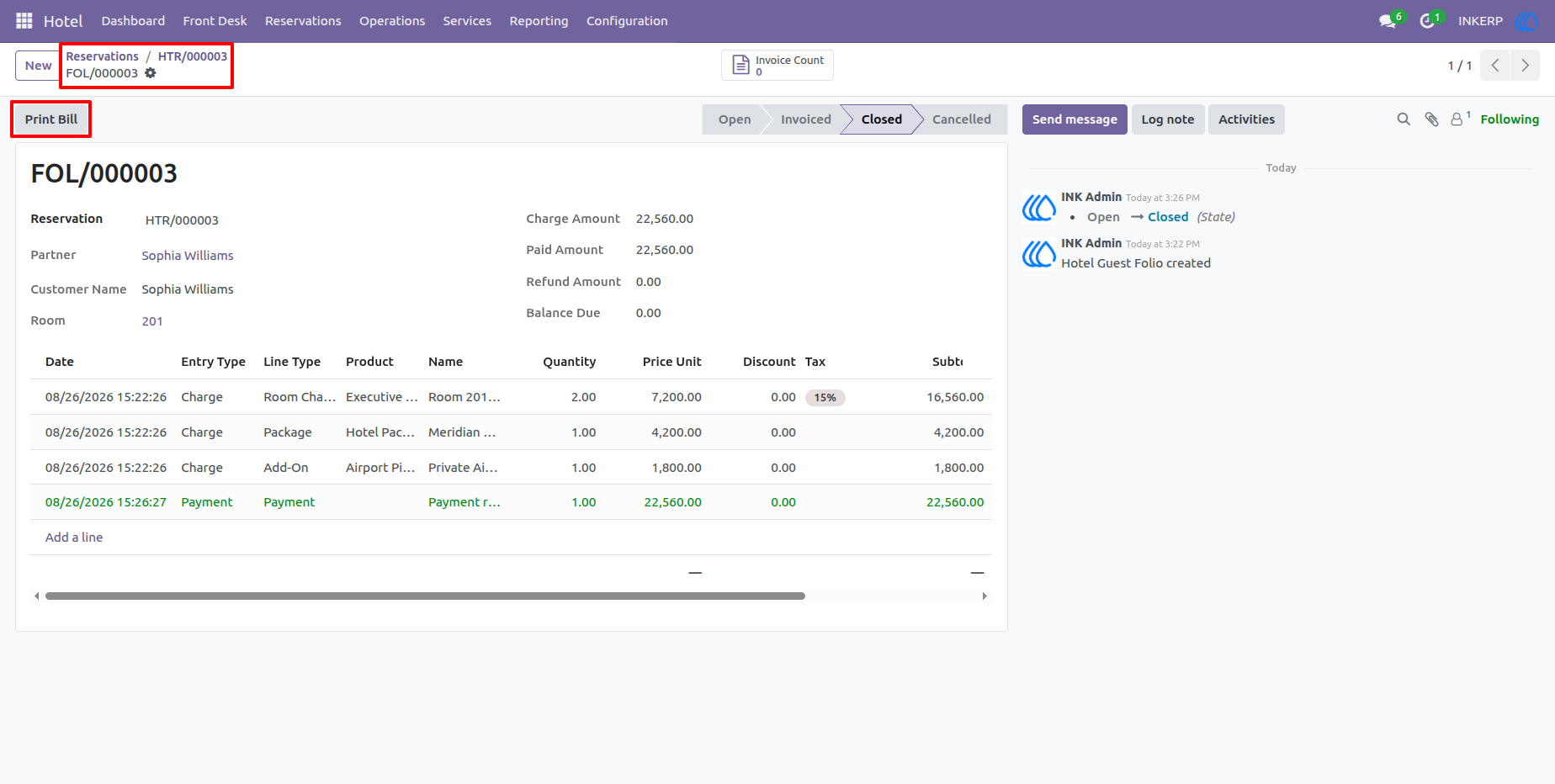Open Room 201 link
The image size is (1555, 784).
pyautogui.click(x=152, y=321)
